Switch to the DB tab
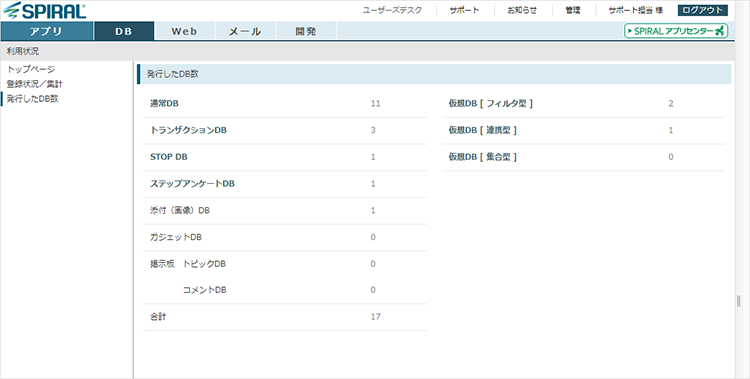This screenshot has width=750, height=379. [124, 32]
